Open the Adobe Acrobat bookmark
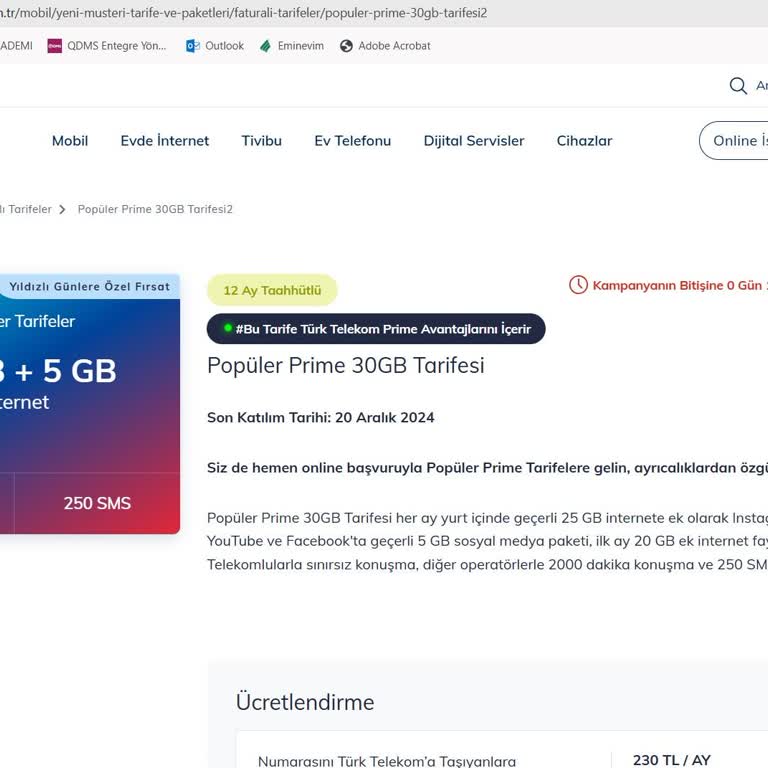 click(385, 46)
